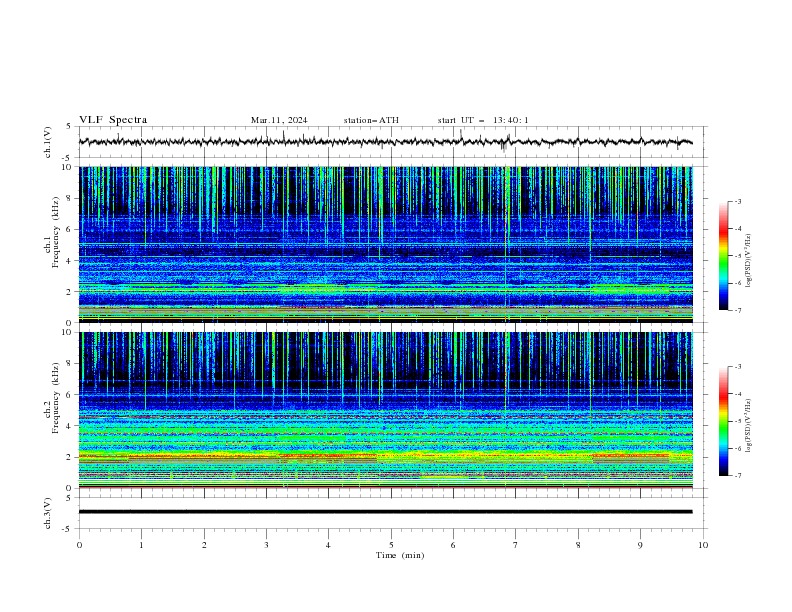Click the ch.2 'Frequency (kHz)' axis label
The height and width of the screenshot is (612, 792).
(x=56, y=396)
